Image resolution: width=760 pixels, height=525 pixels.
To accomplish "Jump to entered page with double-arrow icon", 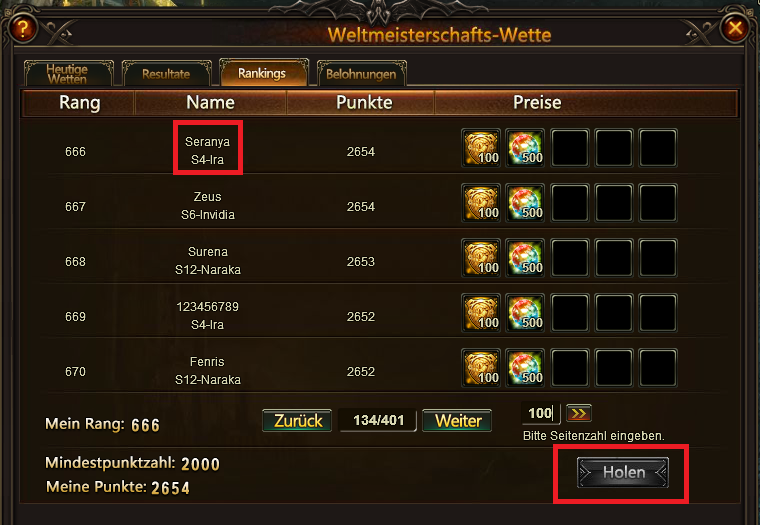I will 579,414.
